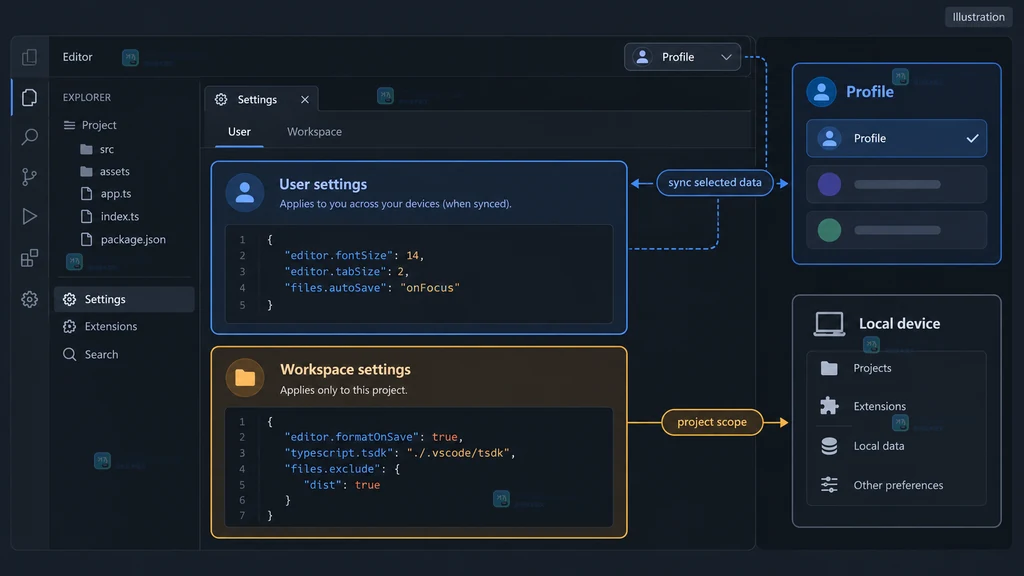
Task: Click the sync selected data pill
Action: point(714,182)
